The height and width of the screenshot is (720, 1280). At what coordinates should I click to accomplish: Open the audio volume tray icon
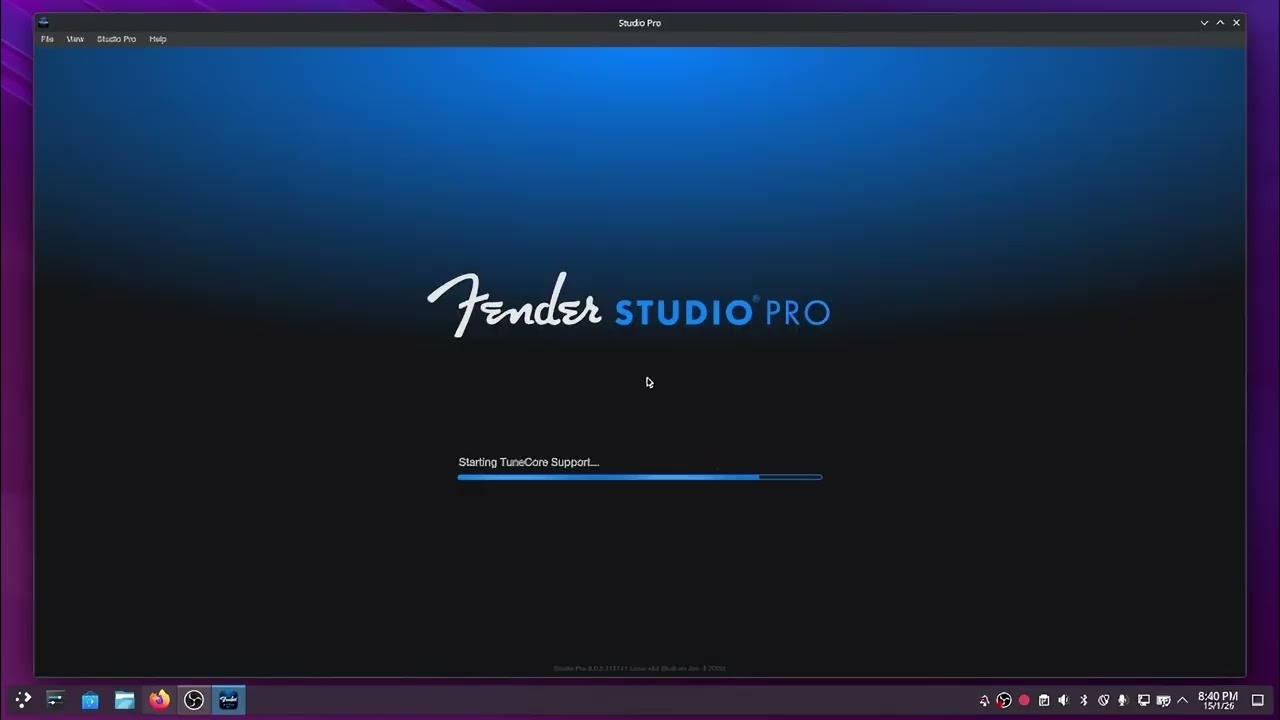tap(1063, 700)
